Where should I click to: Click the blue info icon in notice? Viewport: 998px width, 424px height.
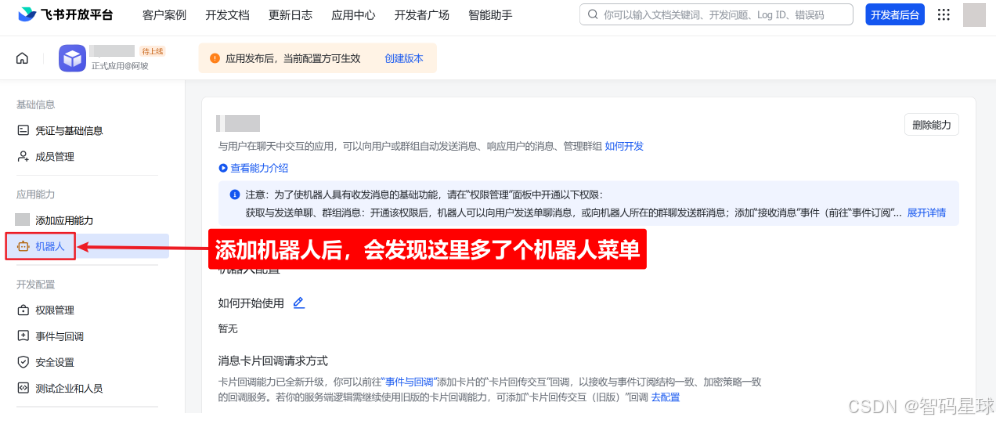click(x=234, y=194)
